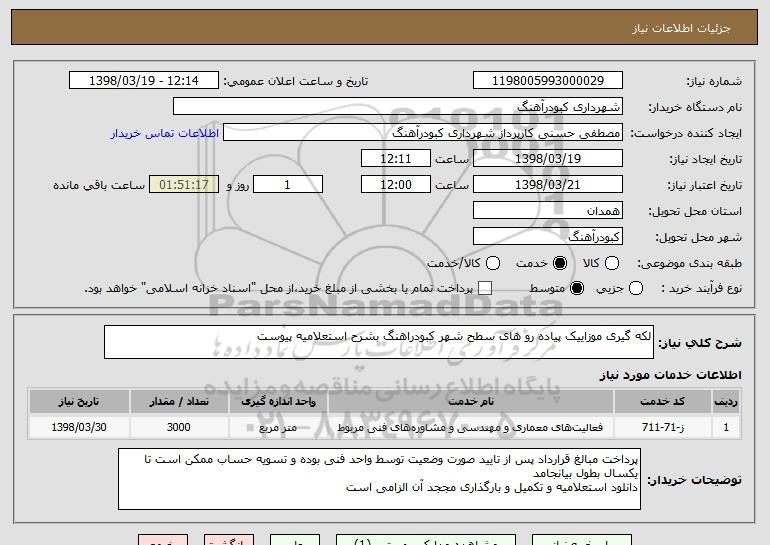Click the delivery province field همدان
Screen dimensions: 770x545
pyautogui.click(x=548, y=211)
